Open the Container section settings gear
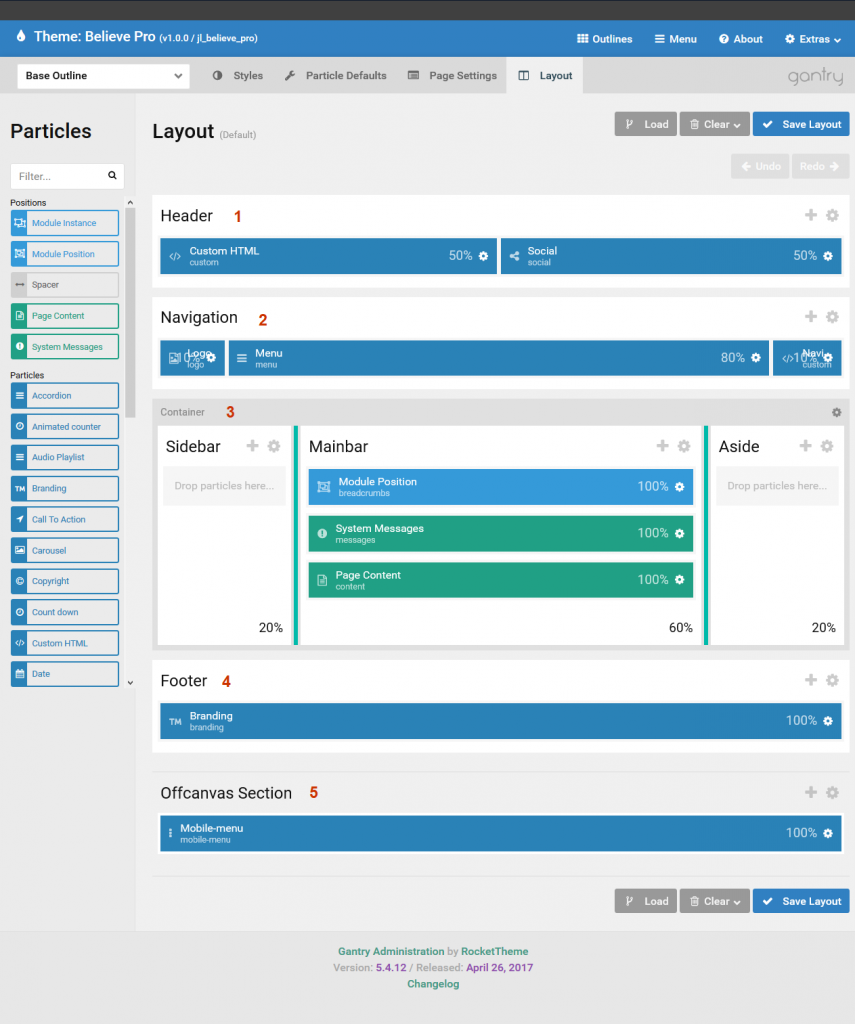 836,412
